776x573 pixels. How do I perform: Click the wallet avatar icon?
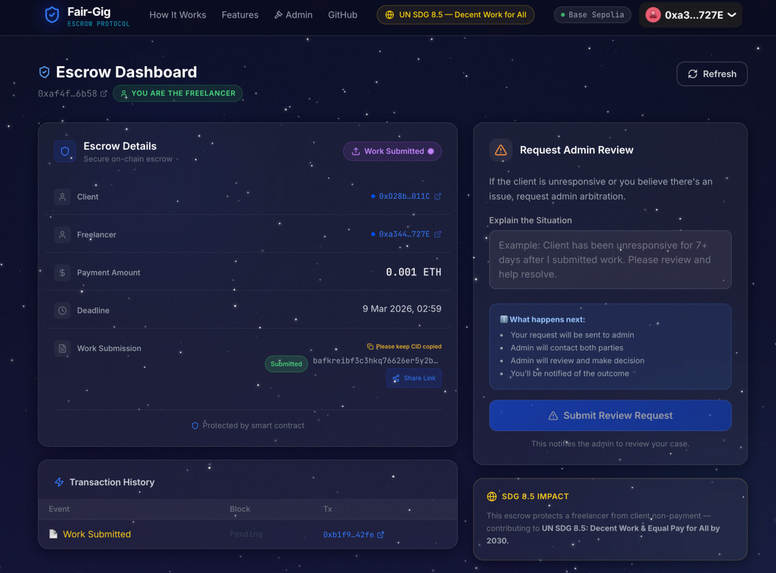point(653,15)
